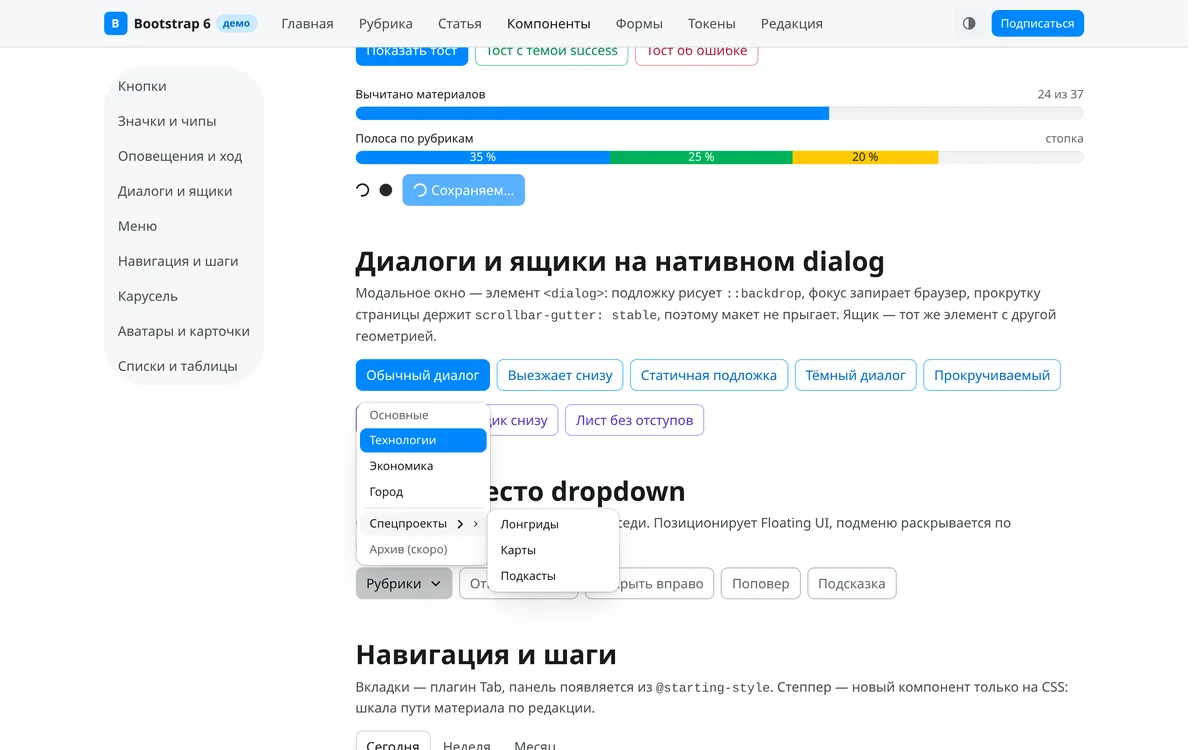Click the "scrollbar-gutter: stable" code text
This screenshot has height=750, width=1200.
[x=566, y=315]
